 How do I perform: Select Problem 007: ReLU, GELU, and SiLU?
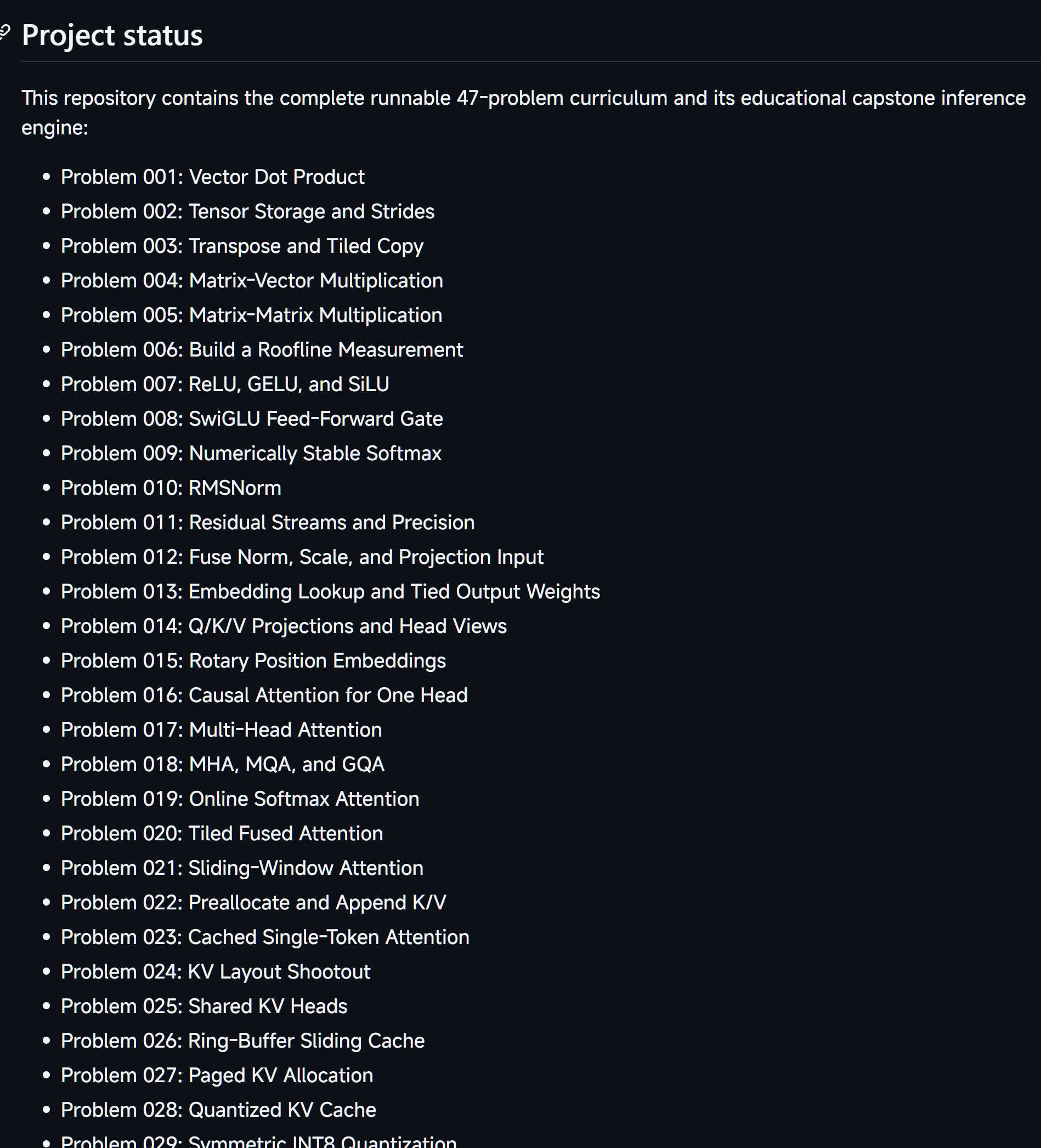(x=225, y=384)
